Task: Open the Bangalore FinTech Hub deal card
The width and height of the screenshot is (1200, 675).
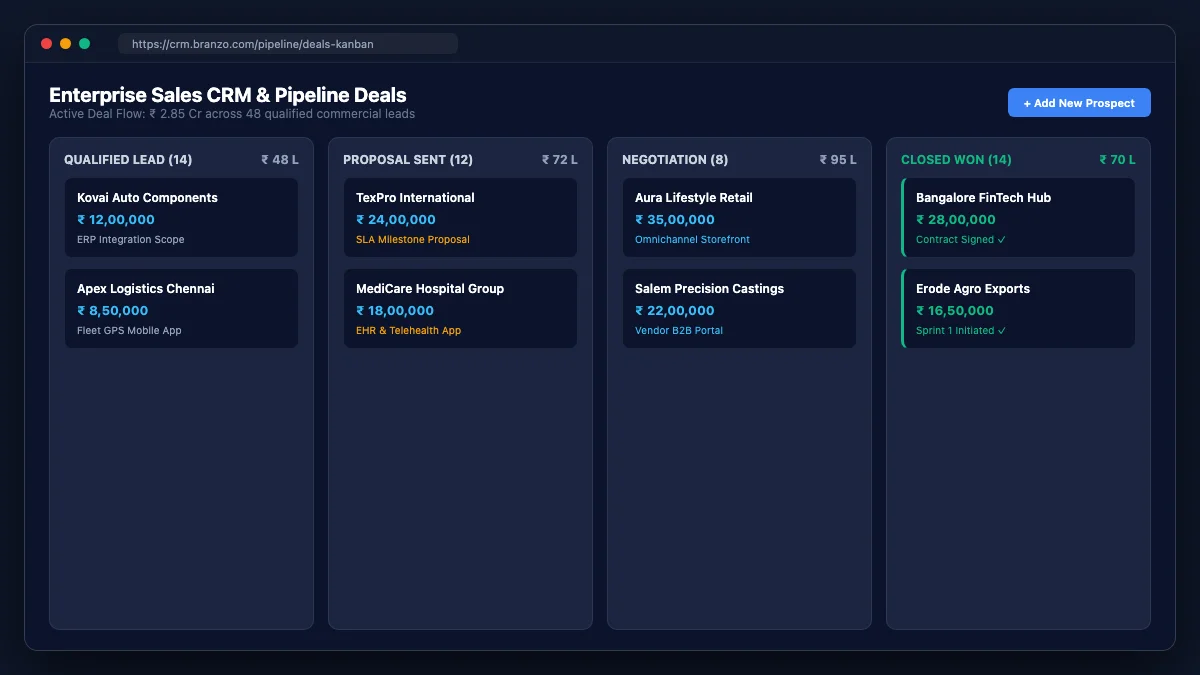Action: (1018, 218)
